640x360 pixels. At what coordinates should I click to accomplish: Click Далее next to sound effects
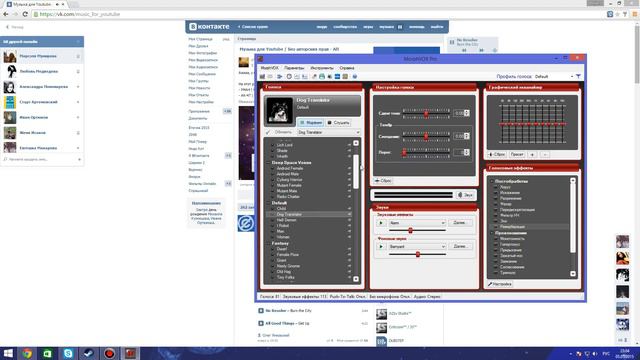click(460, 223)
